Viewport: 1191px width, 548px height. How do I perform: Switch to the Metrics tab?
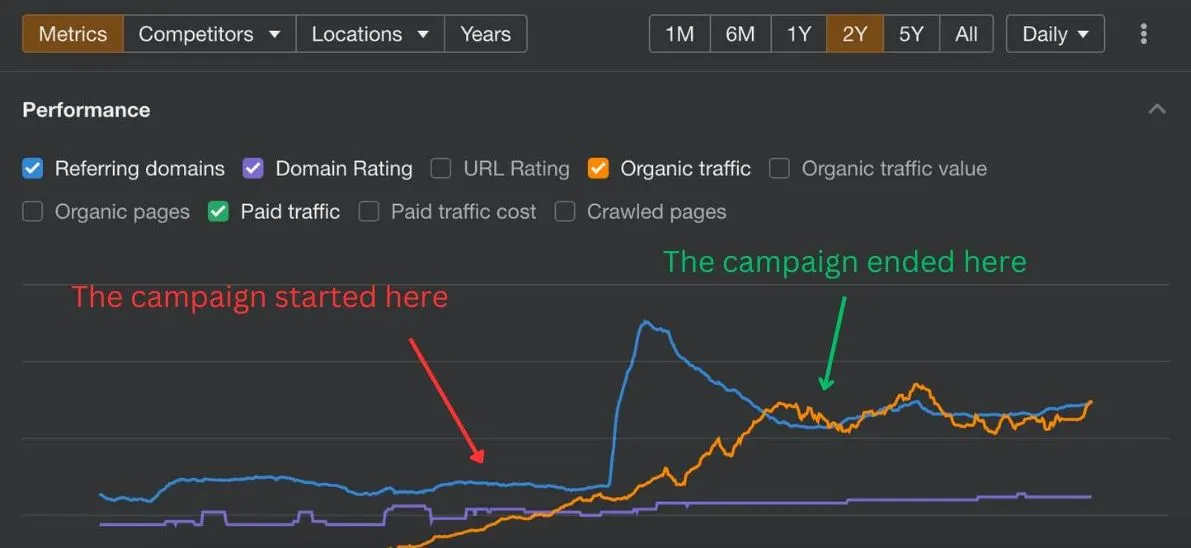[73, 34]
